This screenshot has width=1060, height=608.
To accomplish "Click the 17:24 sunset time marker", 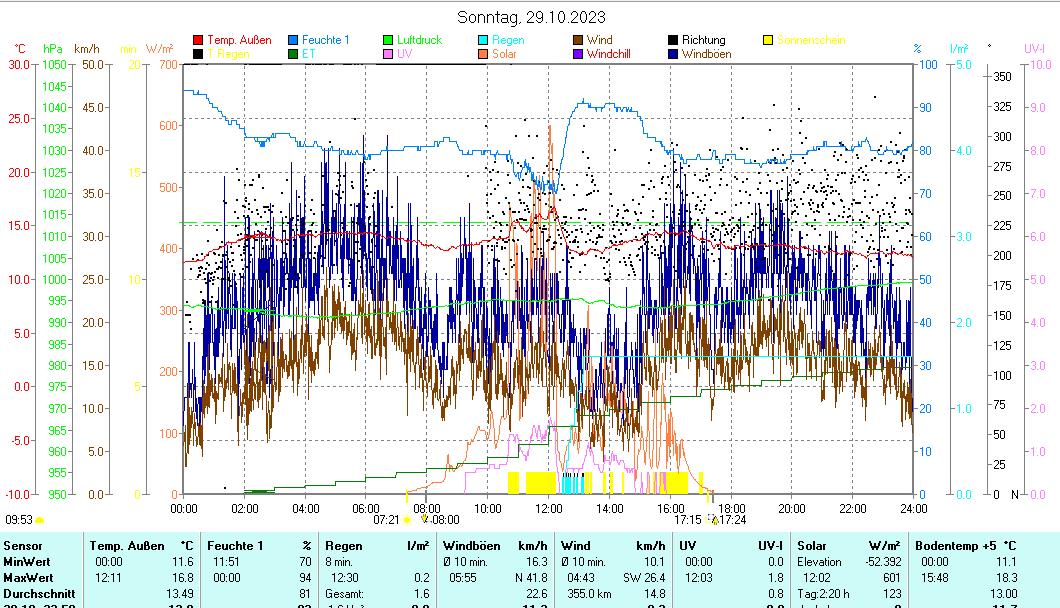I will [734, 520].
